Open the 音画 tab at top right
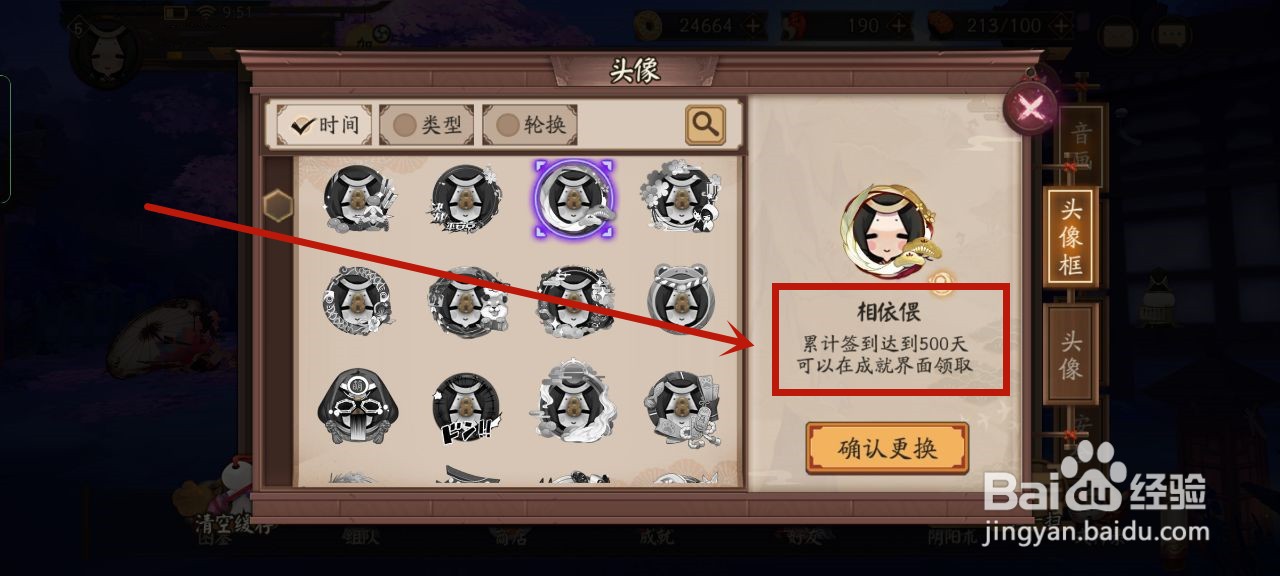This screenshot has height=576, width=1280. tap(1080, 145)
